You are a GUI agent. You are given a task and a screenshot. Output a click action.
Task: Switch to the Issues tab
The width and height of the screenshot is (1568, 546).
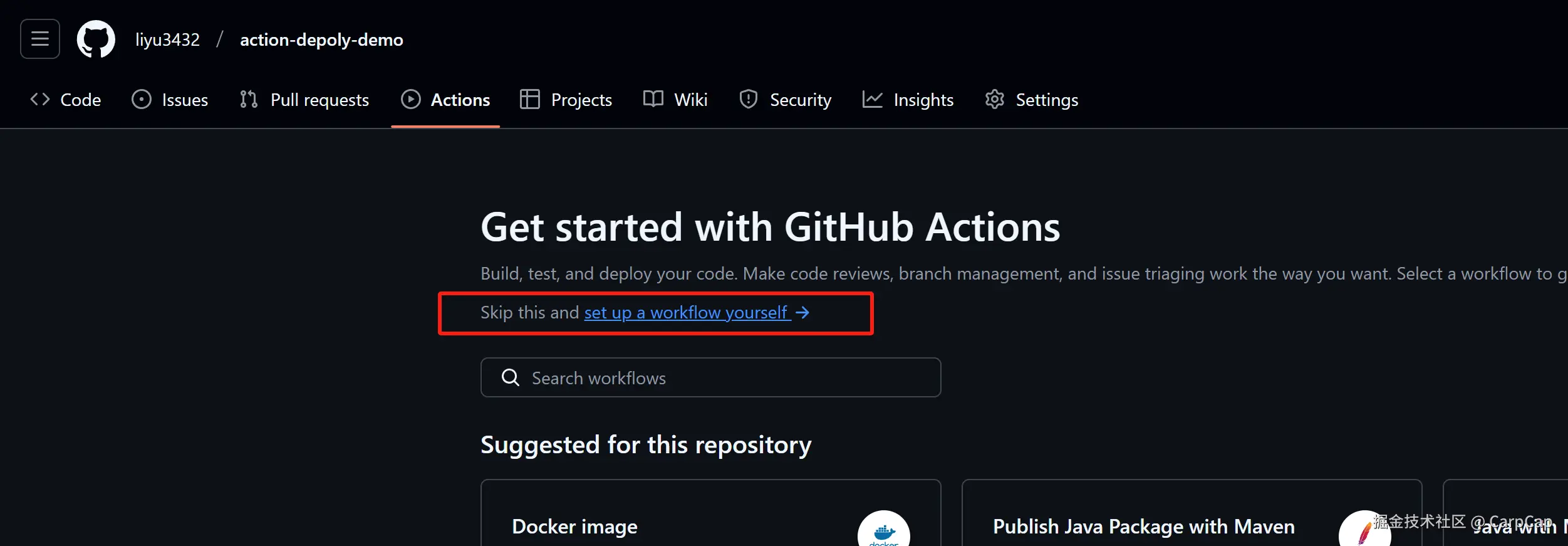(170, 100)
